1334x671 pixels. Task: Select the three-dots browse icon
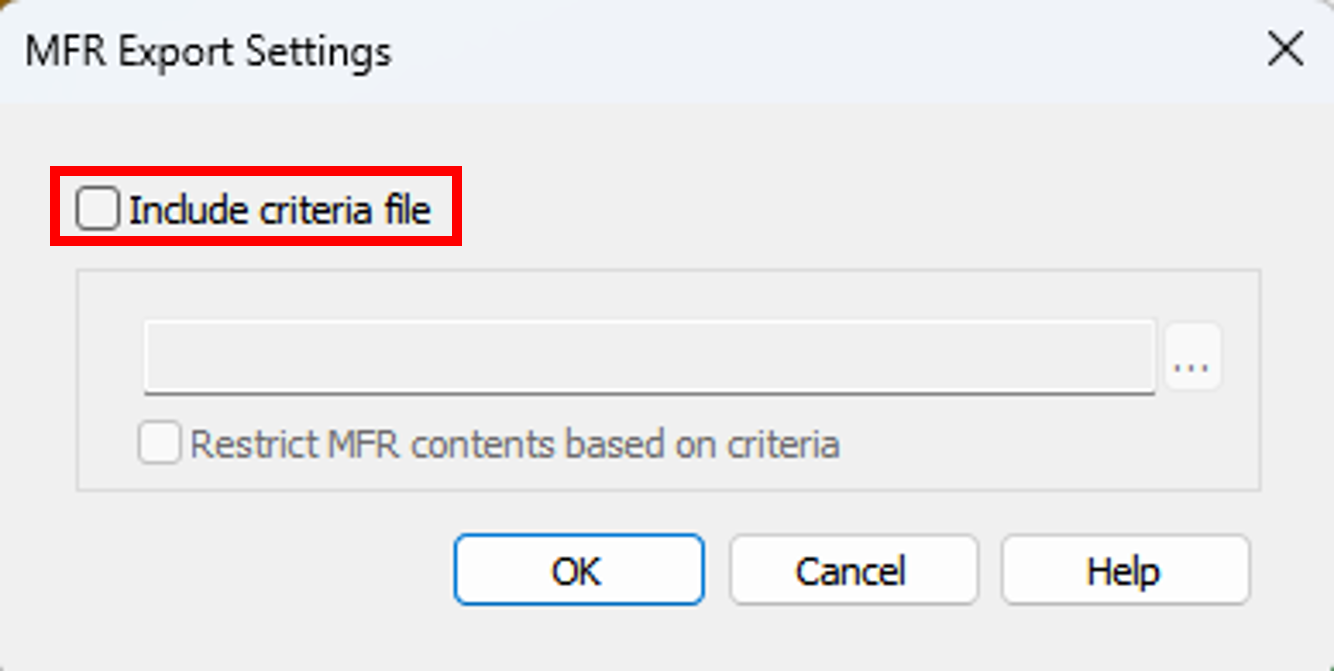click(x=1192, y=357)
